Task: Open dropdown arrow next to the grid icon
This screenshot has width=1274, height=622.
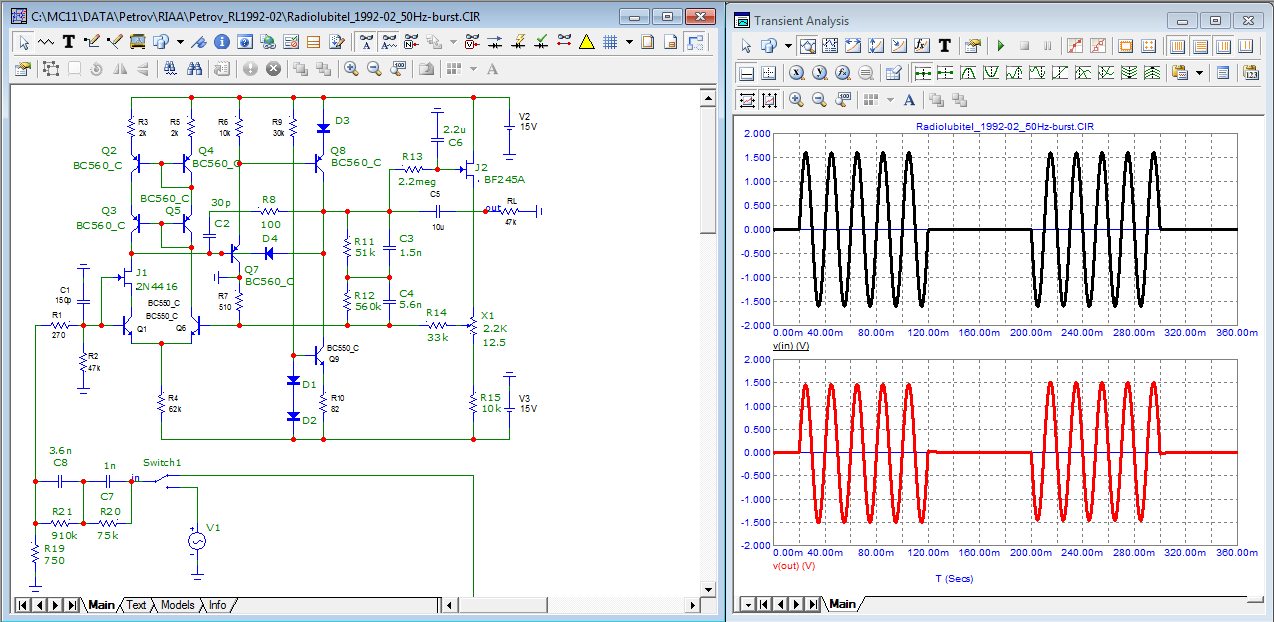Action: [x=629, y=42]
